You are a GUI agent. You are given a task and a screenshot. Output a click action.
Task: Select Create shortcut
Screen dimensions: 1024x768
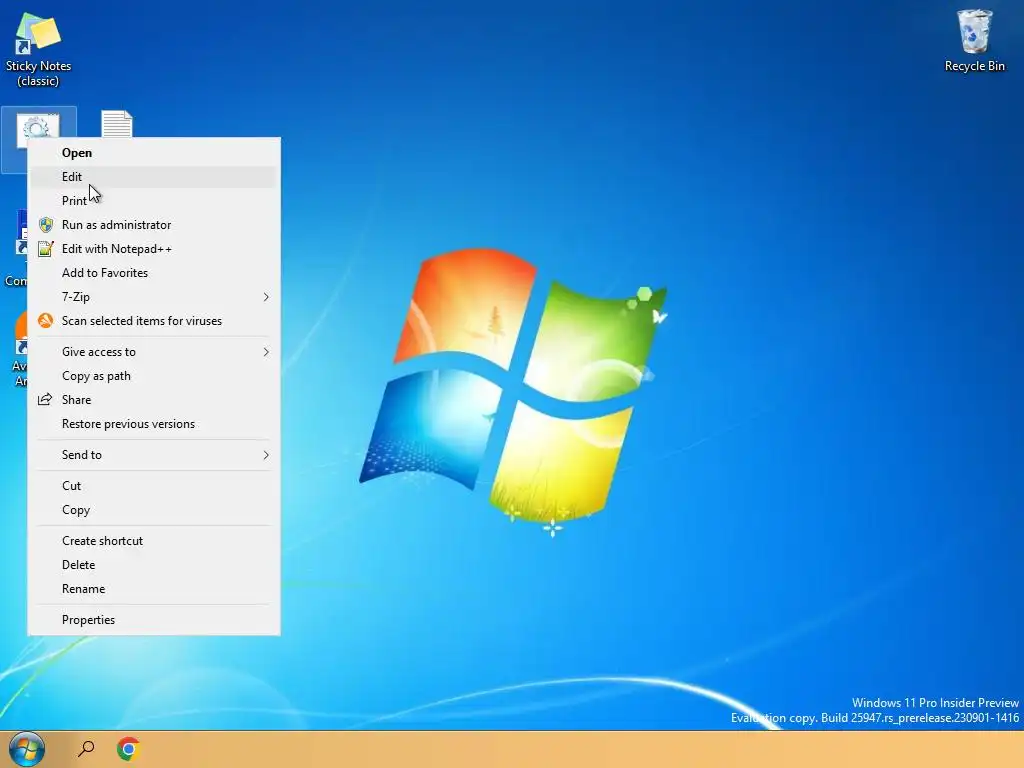coord(154,541)
